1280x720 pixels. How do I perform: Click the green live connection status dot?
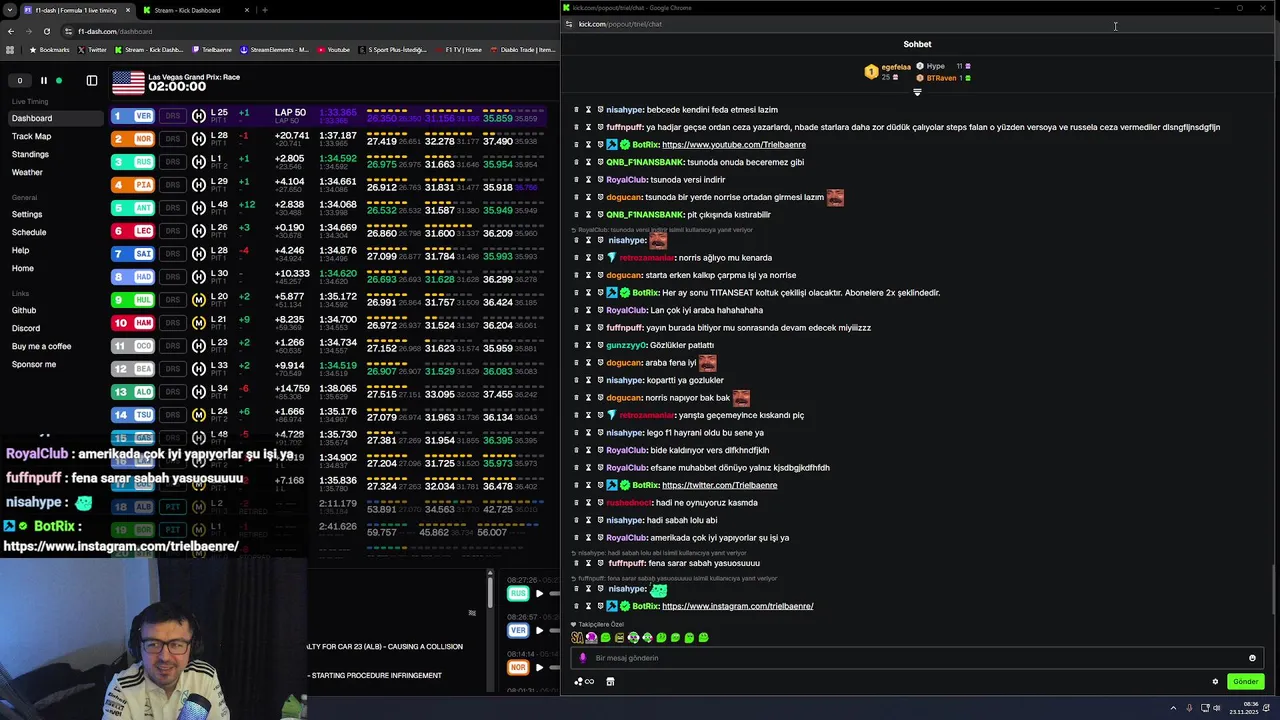(x=59, y=80)
